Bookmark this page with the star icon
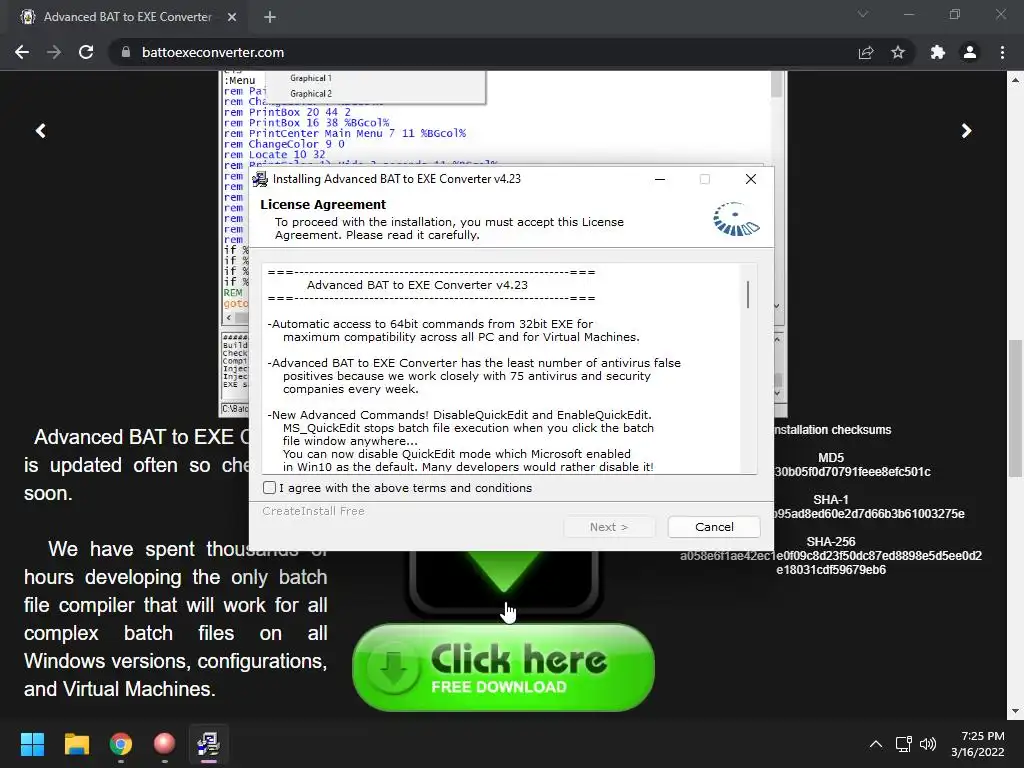 898,52
